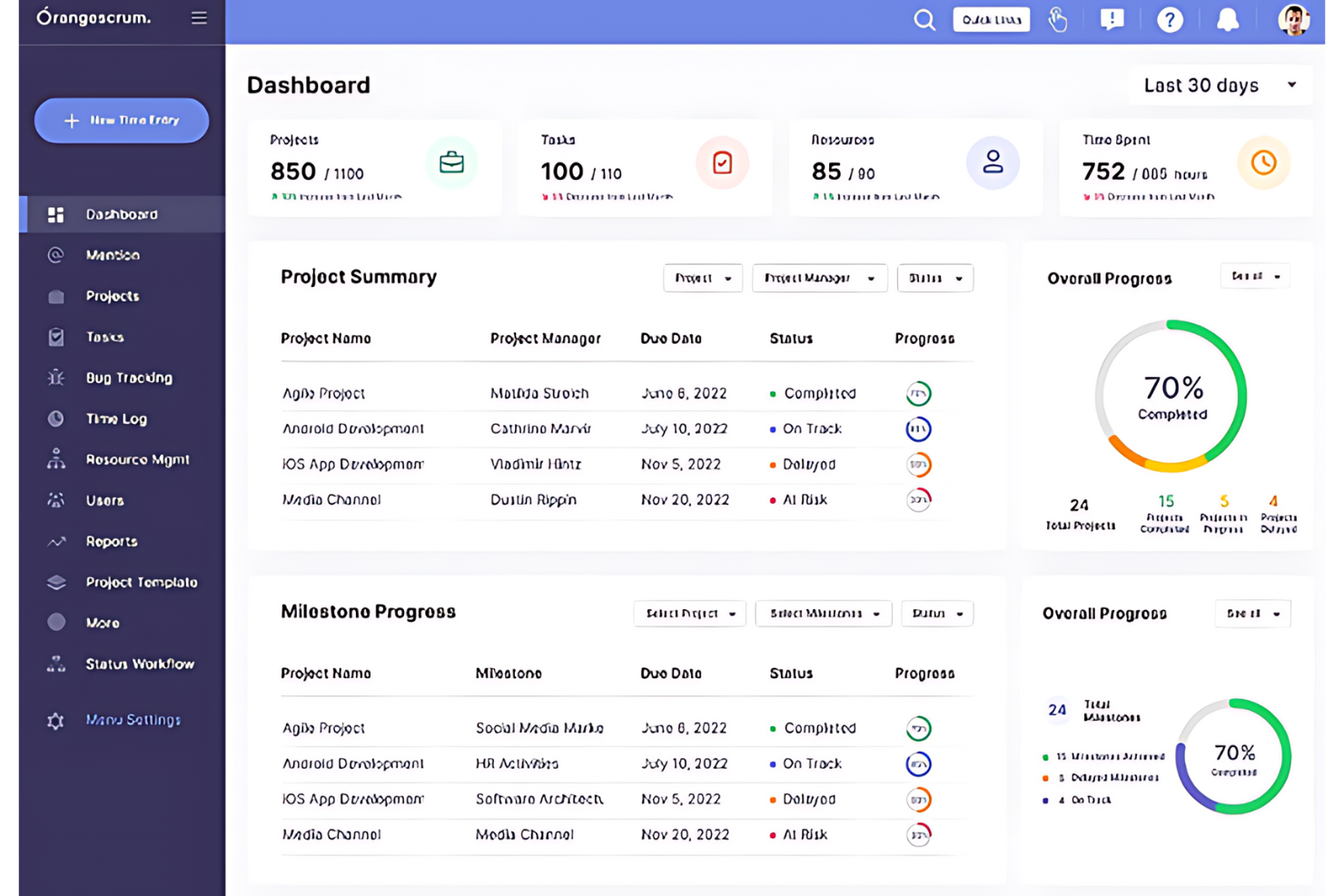
Task: Click the New Time Entry button
Action: tap(121, 120)
